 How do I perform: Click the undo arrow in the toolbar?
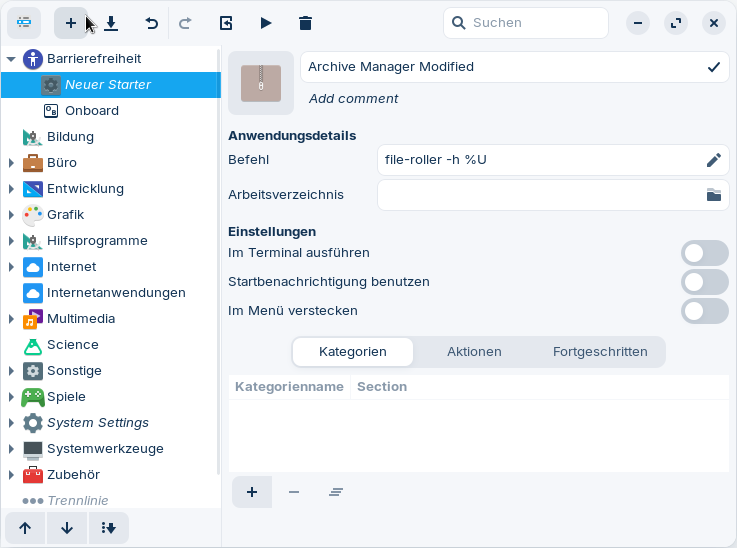[x=151, y=23]
